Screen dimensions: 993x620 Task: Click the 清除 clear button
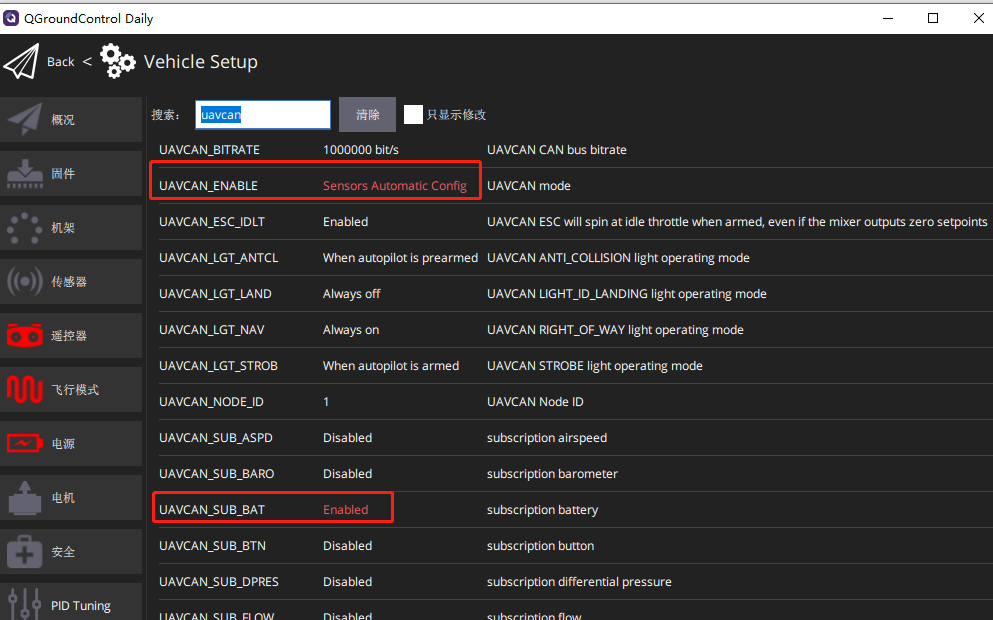367,115
